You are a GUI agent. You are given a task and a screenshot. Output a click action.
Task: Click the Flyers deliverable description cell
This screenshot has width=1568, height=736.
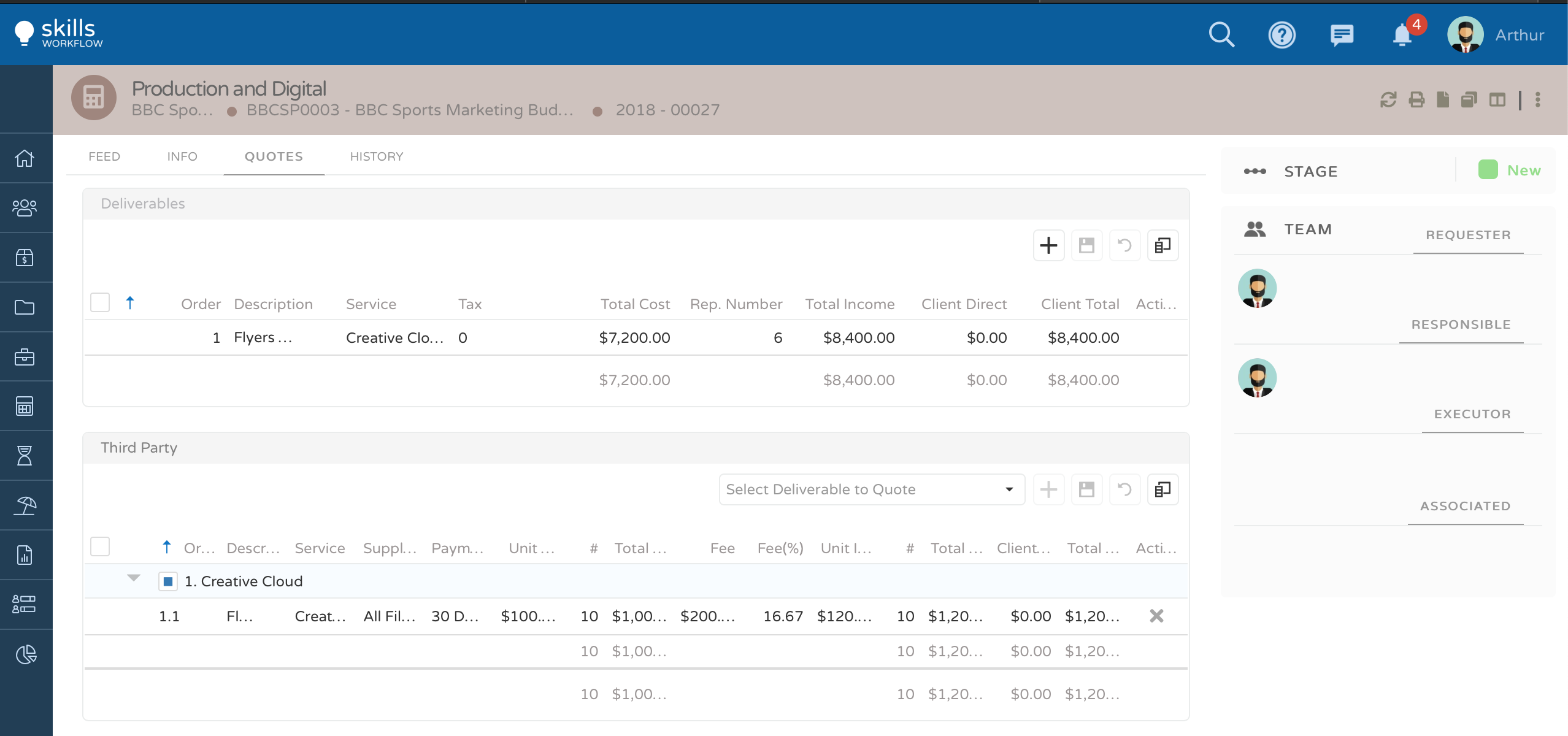tap(263, 337)
